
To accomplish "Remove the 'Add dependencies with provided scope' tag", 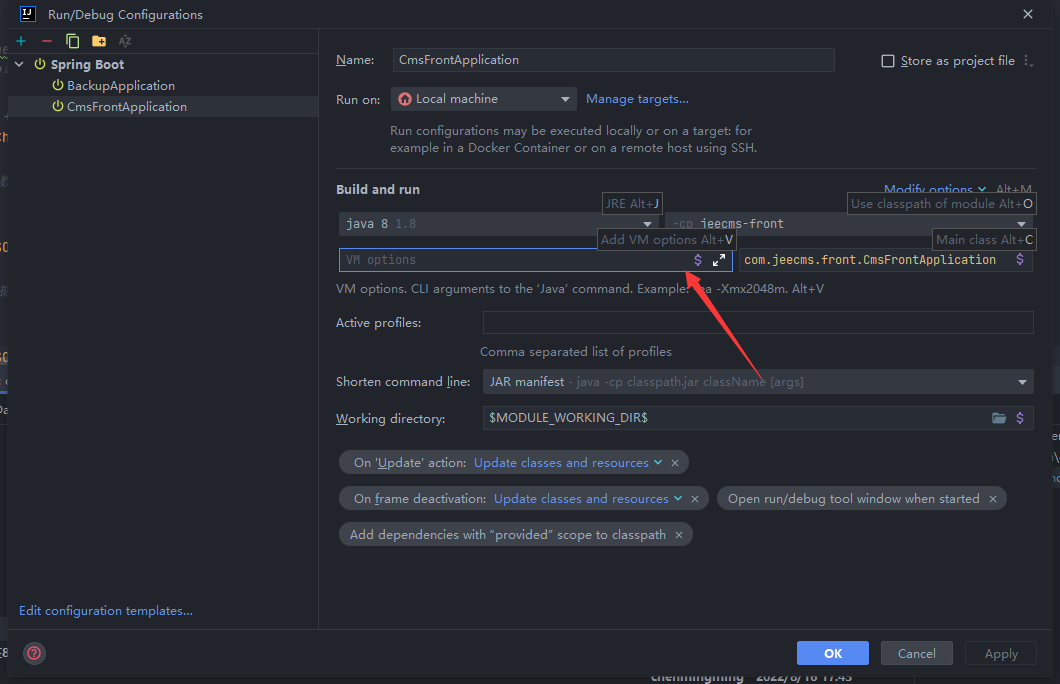I will tap(679, 535).
